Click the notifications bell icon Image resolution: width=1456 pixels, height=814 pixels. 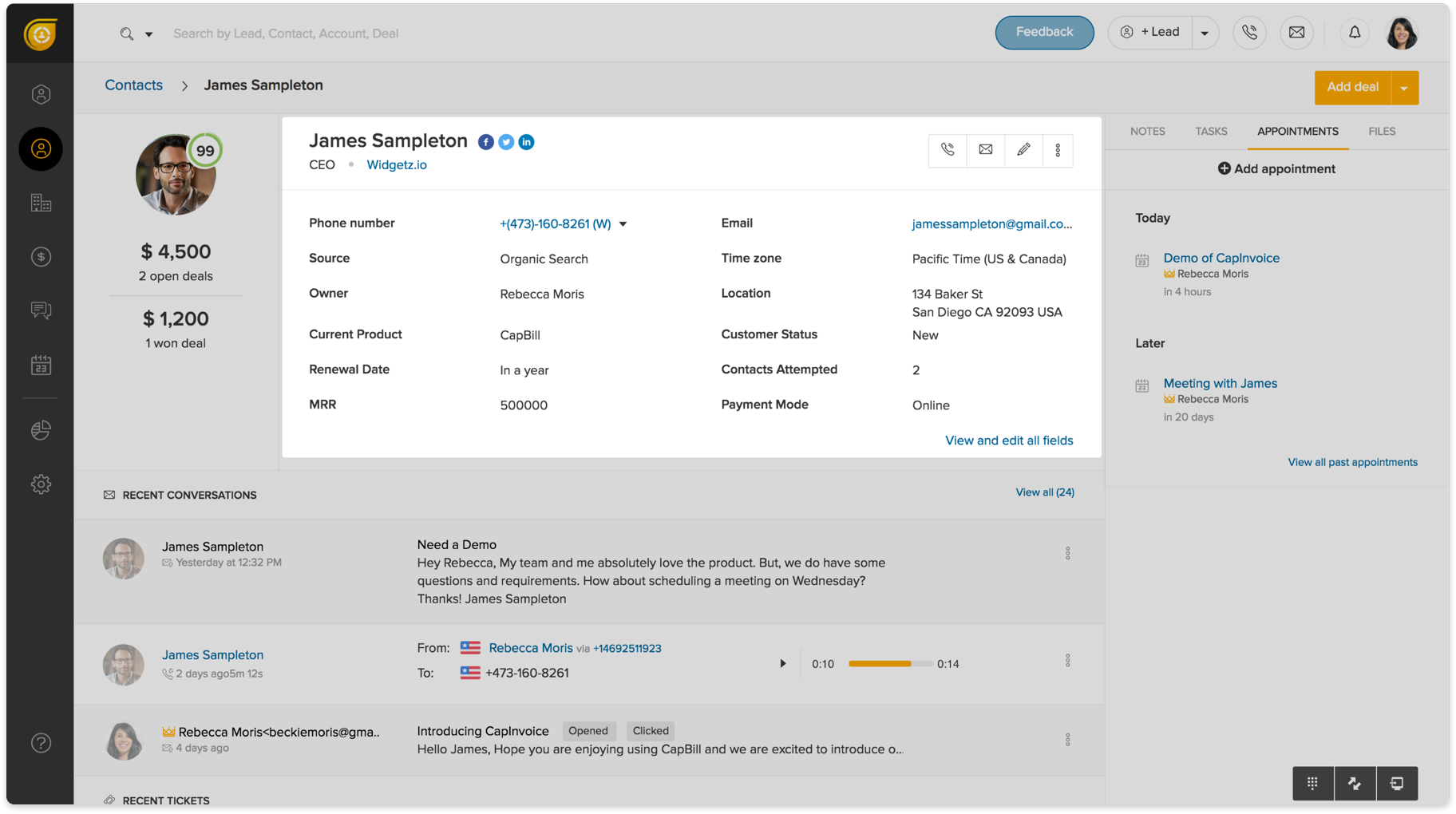[1355, 33]
